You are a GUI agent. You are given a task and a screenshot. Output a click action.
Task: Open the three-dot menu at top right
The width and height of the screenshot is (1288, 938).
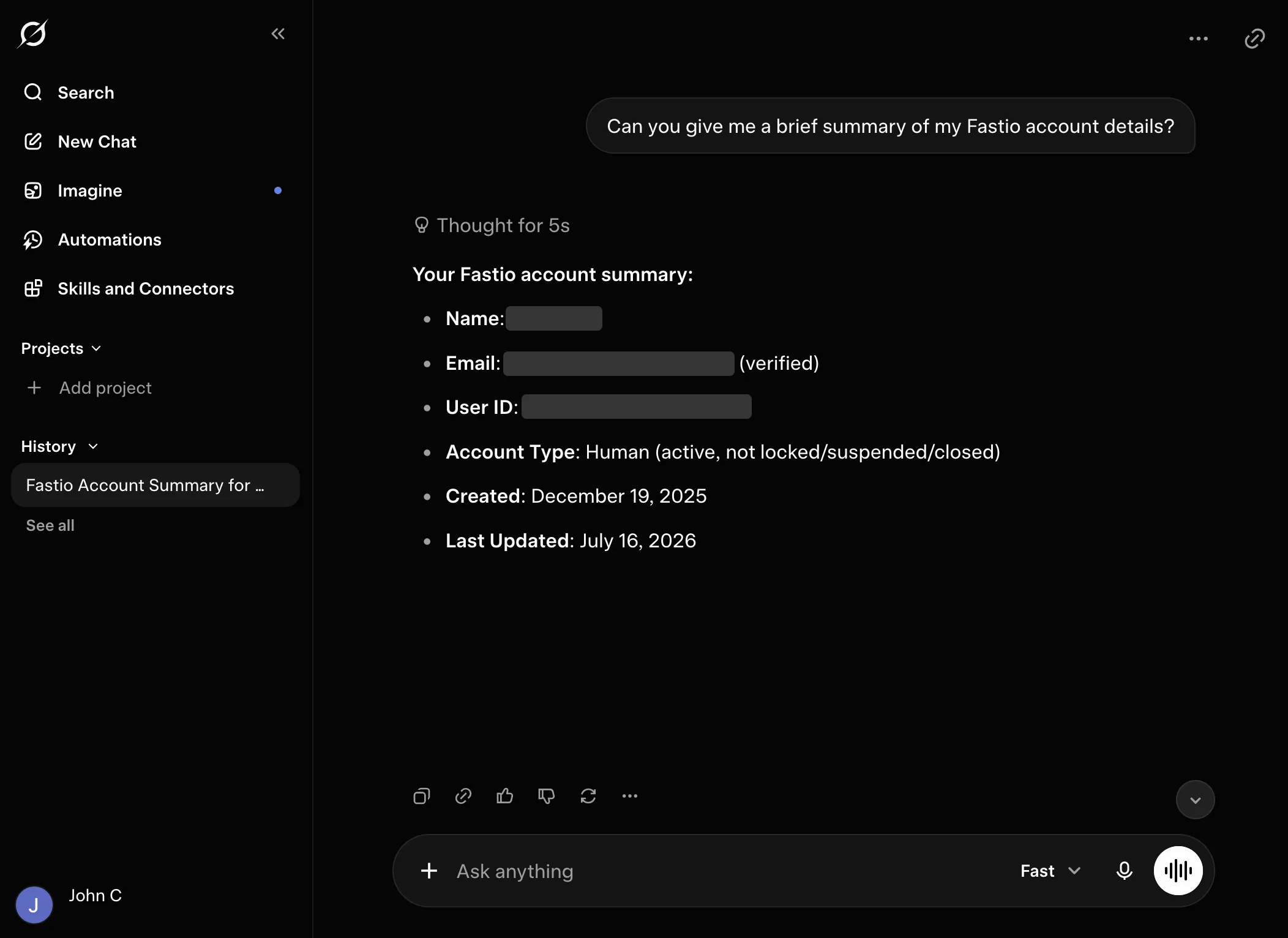[x=1199, y=38]
